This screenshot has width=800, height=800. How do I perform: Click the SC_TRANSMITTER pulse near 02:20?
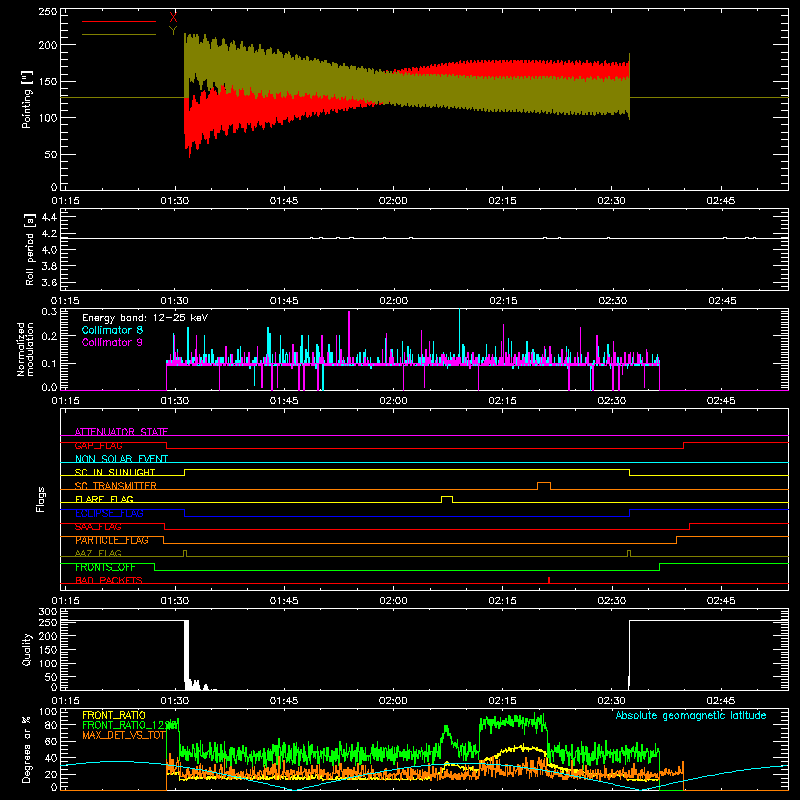pyautogui.click(x=544, y=485)
